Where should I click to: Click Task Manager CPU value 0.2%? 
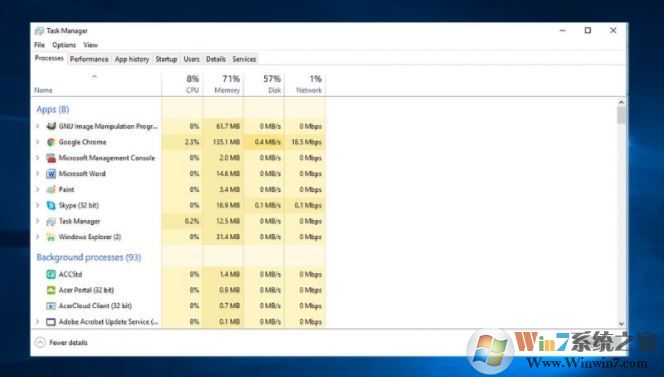(x=192, y=221)
